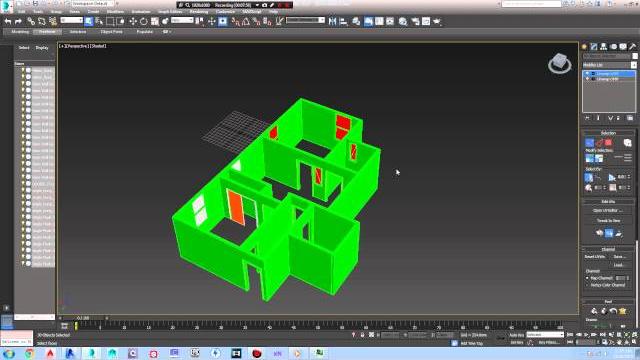Pick the Rectangular Selection Region tool
This screenshot has height=360, width=640.
click(110, 21)
